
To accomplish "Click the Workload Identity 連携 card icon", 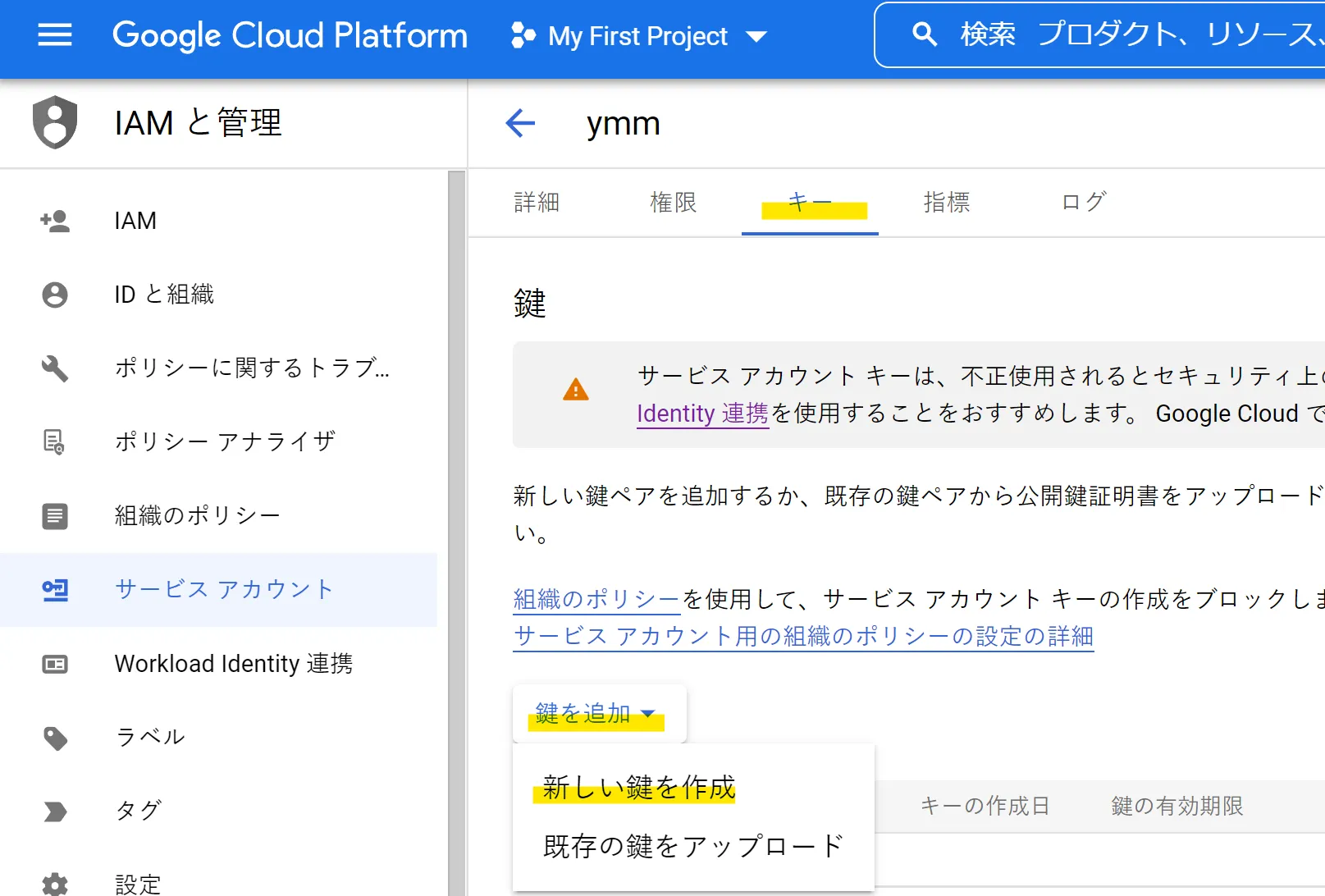I will pos(55,664).
